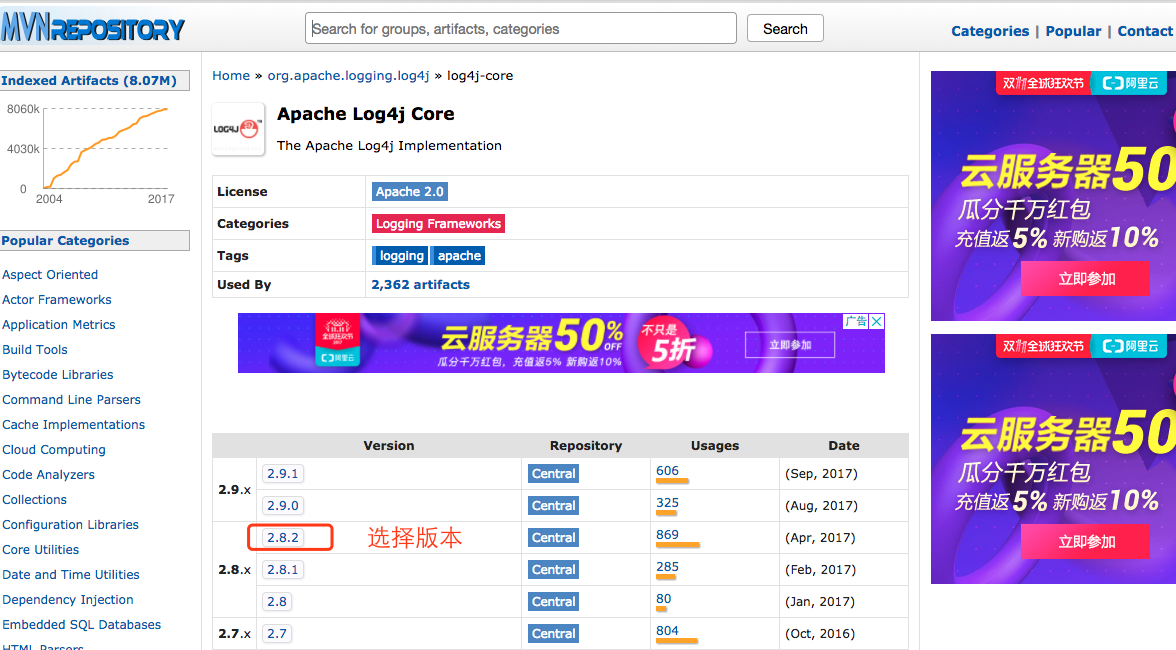Choose version 2.8.1

tap(283, 570)
